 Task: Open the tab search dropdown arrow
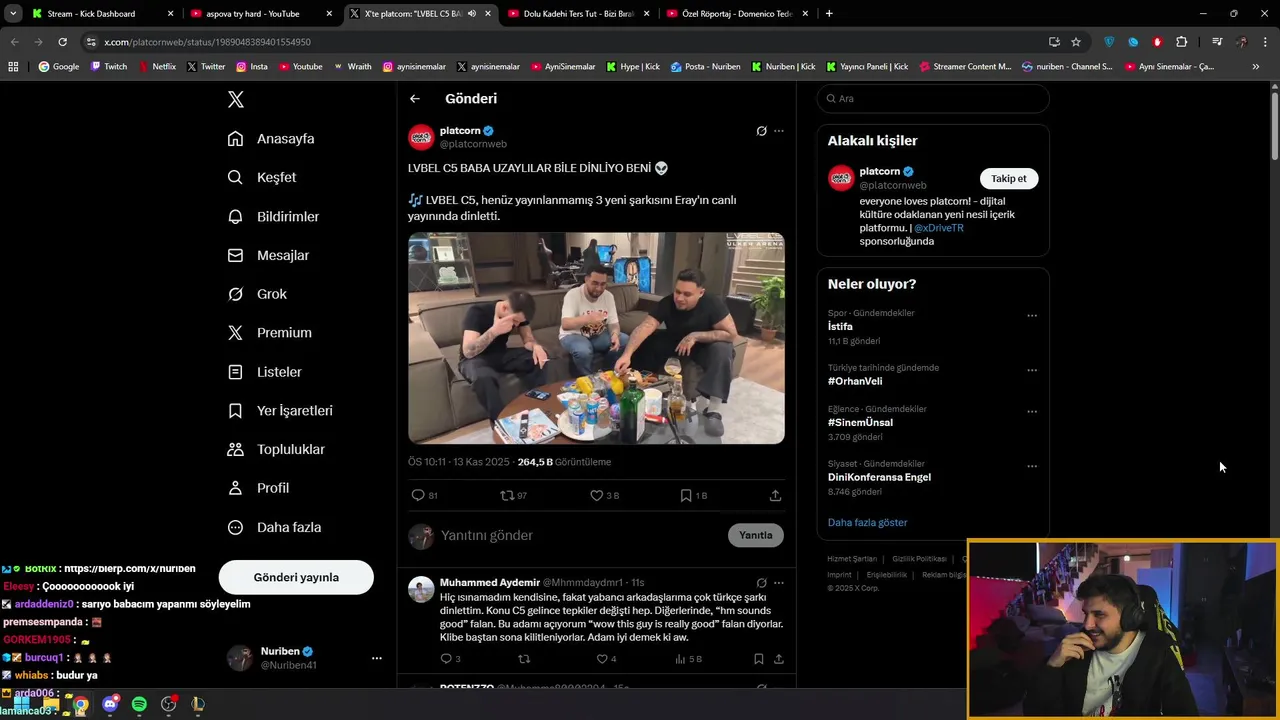coord(13,14)
